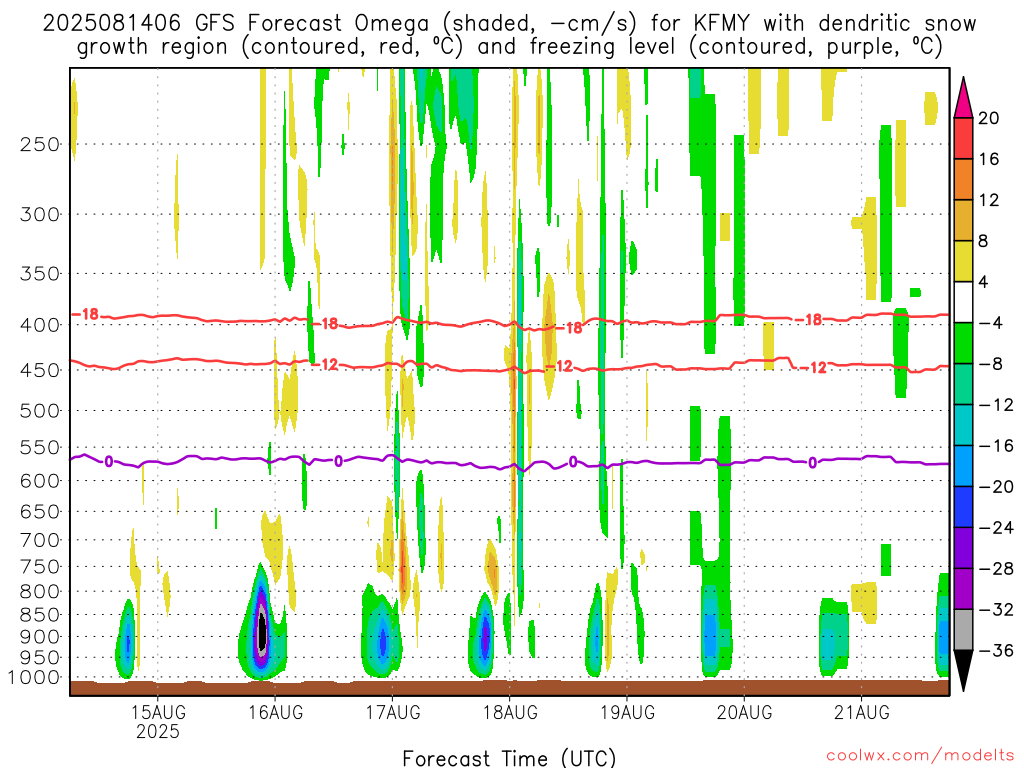This screenshot has height=768, width=1024.
Task: Click the red -18 contour label near 20AUG
Action: coord(808,319)
